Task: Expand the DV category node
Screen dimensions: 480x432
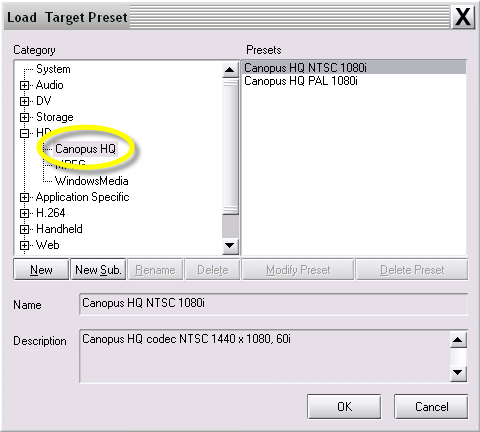Action: click(24, 101)
